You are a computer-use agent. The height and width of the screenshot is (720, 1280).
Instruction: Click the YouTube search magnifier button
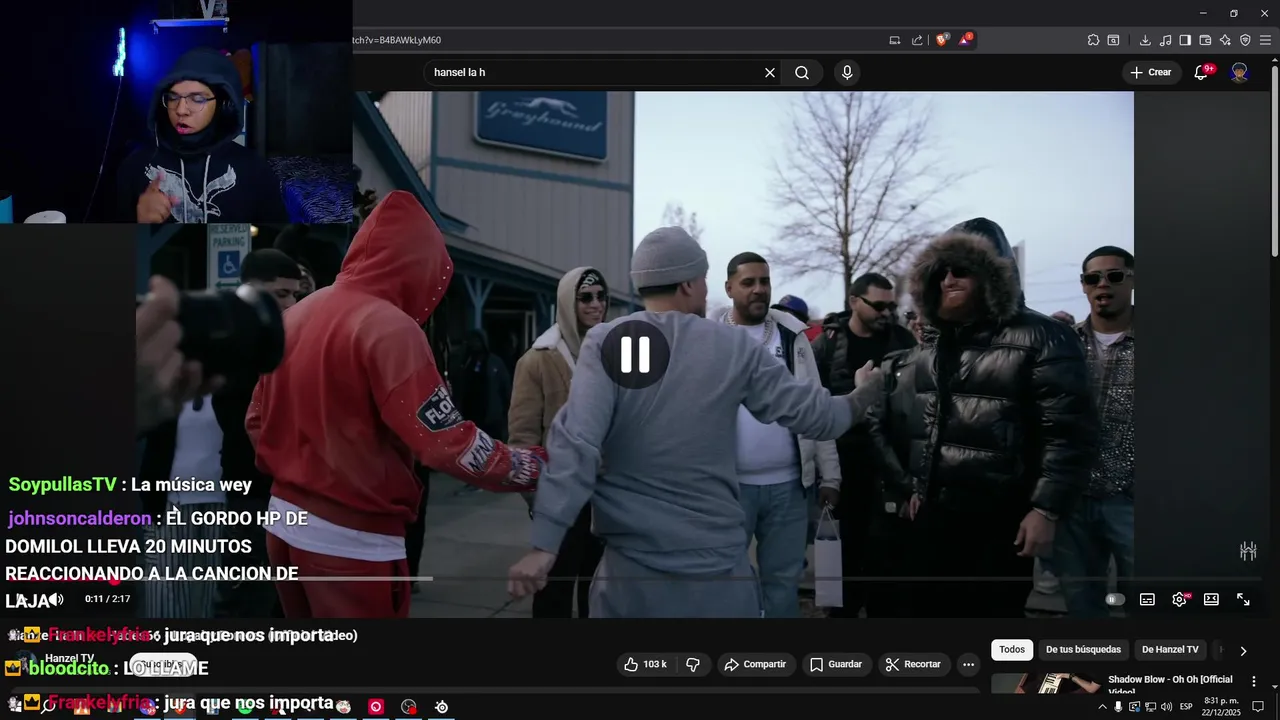point(802,72)
